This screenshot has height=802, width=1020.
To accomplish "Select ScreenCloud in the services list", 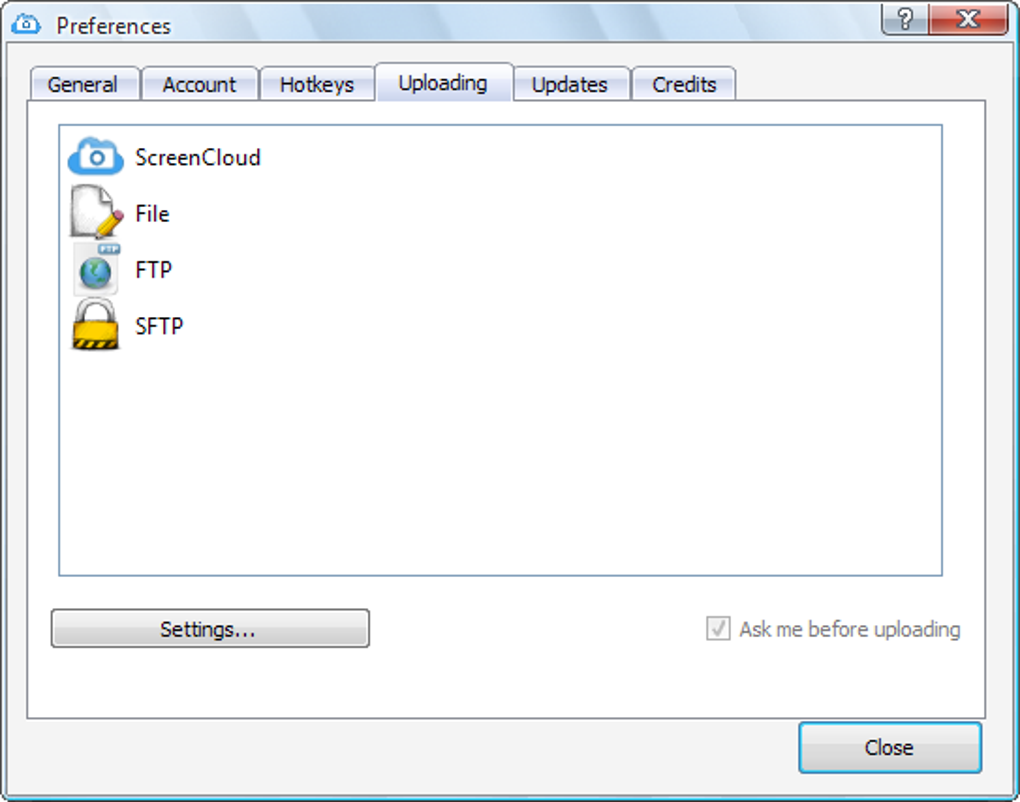I will tap(196, 156).
